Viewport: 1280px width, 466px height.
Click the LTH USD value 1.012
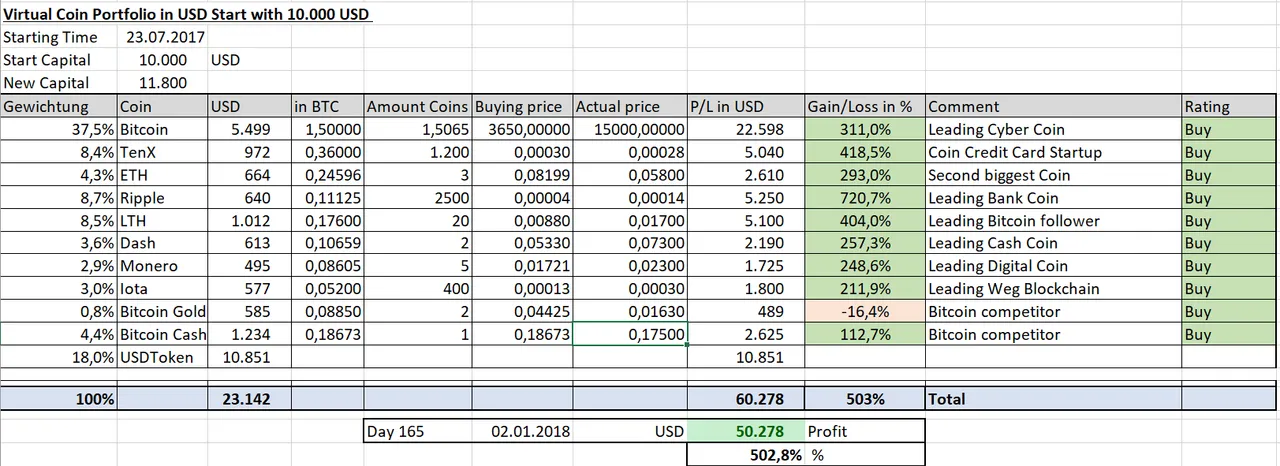coord(249,220)
